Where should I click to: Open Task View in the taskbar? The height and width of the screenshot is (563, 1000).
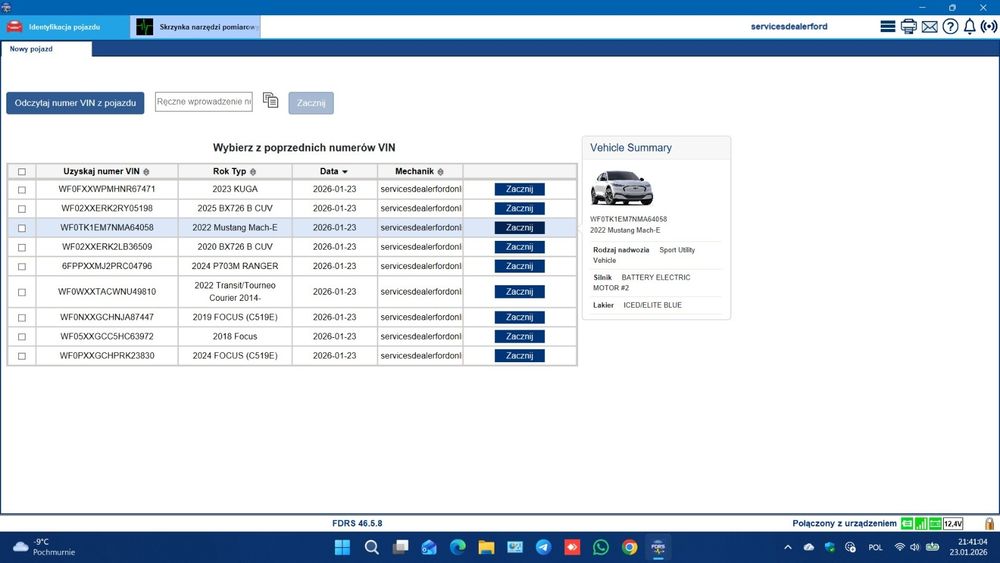tap(401, 547)
